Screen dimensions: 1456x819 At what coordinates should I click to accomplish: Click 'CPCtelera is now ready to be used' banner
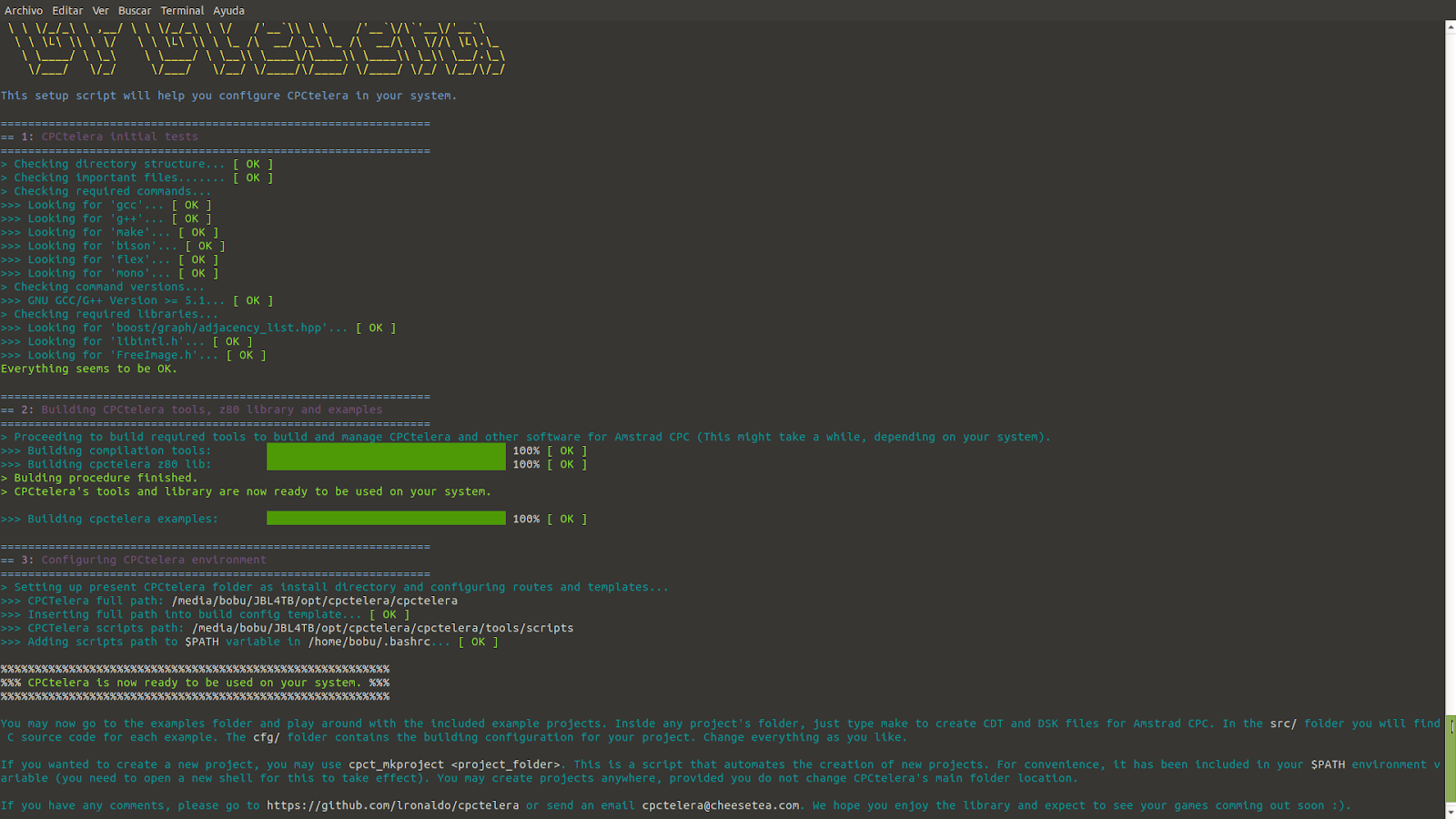195,682
